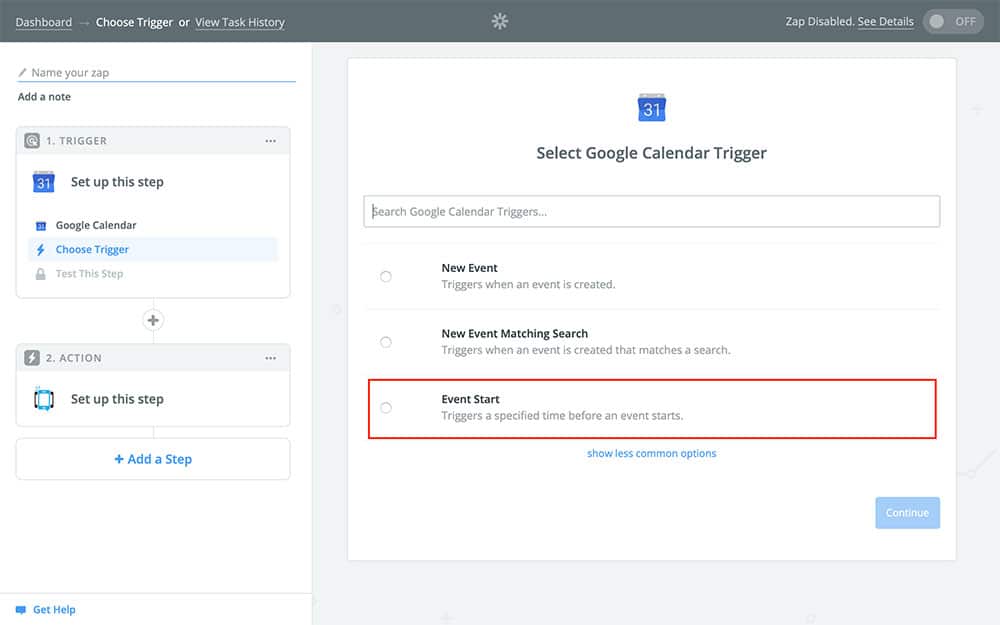Click the Search Google Calendar Triggers field
The height and width of the screenshot is (625, 1000).
point(651,211)
